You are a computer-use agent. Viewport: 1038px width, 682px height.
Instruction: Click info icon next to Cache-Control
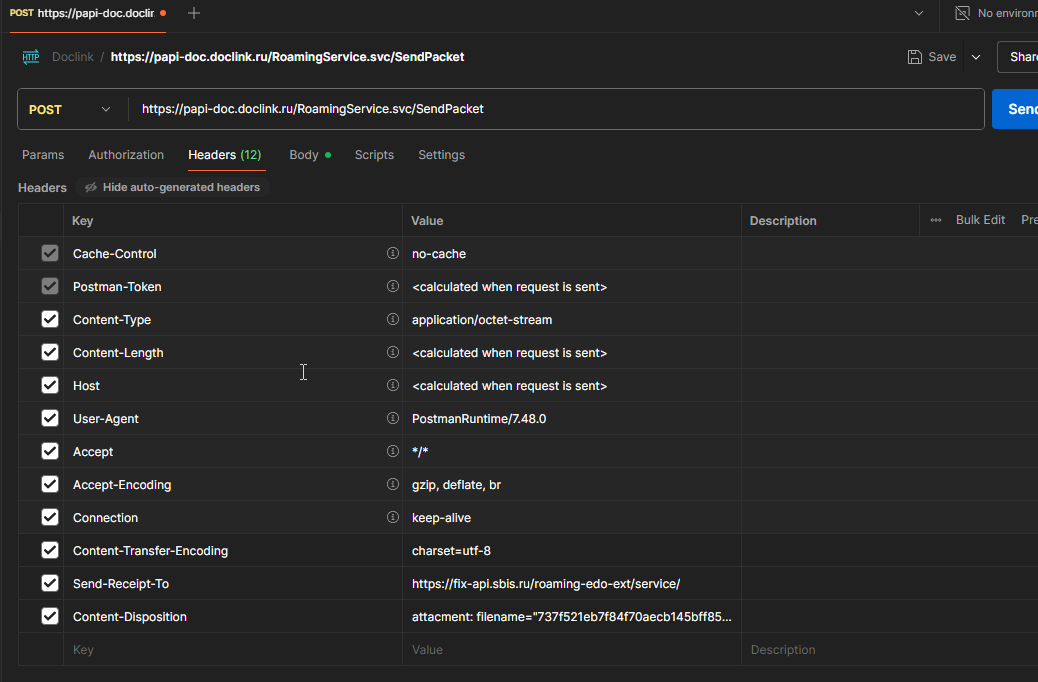point(393,254)
